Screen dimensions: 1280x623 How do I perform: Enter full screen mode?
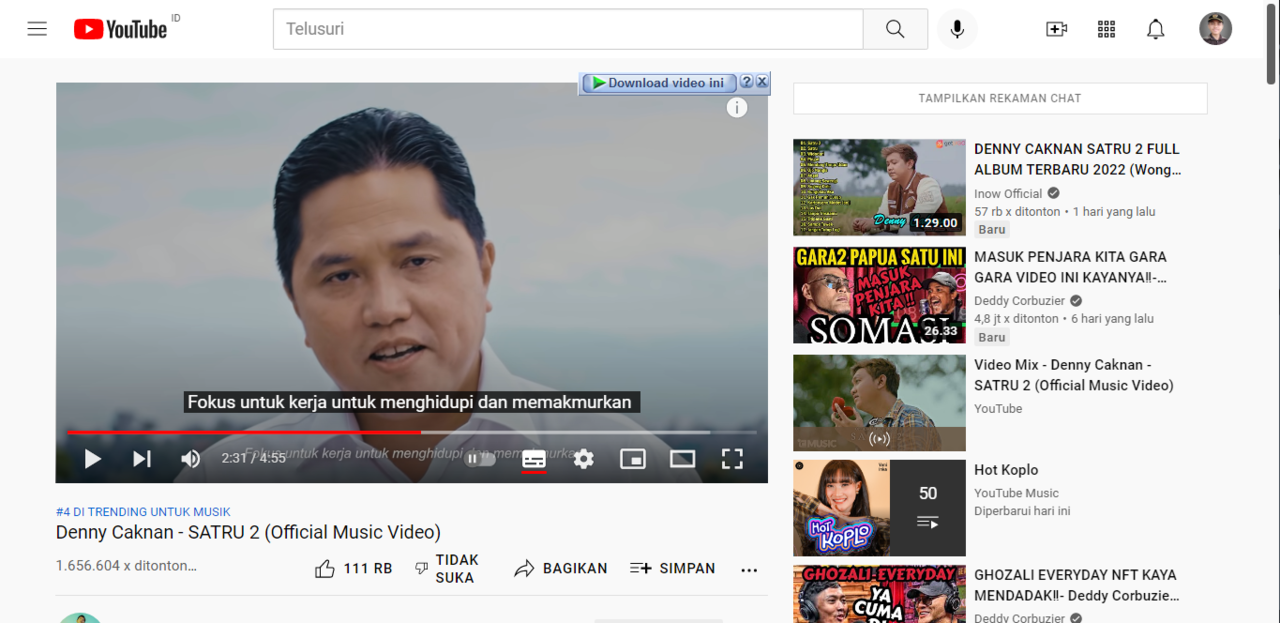(x=732, y=459)
